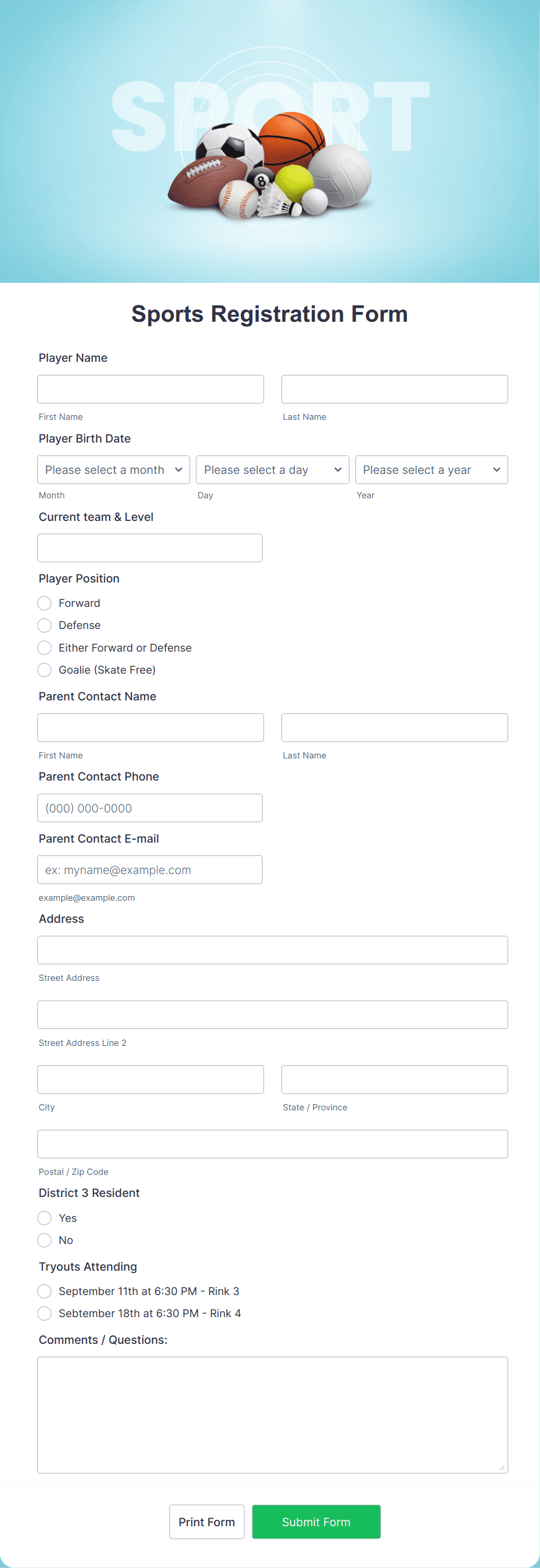Viewport: 540px width, 1568px height.
Task: Select September 11th tryout at Rink 3
Action: (44, 1291)
